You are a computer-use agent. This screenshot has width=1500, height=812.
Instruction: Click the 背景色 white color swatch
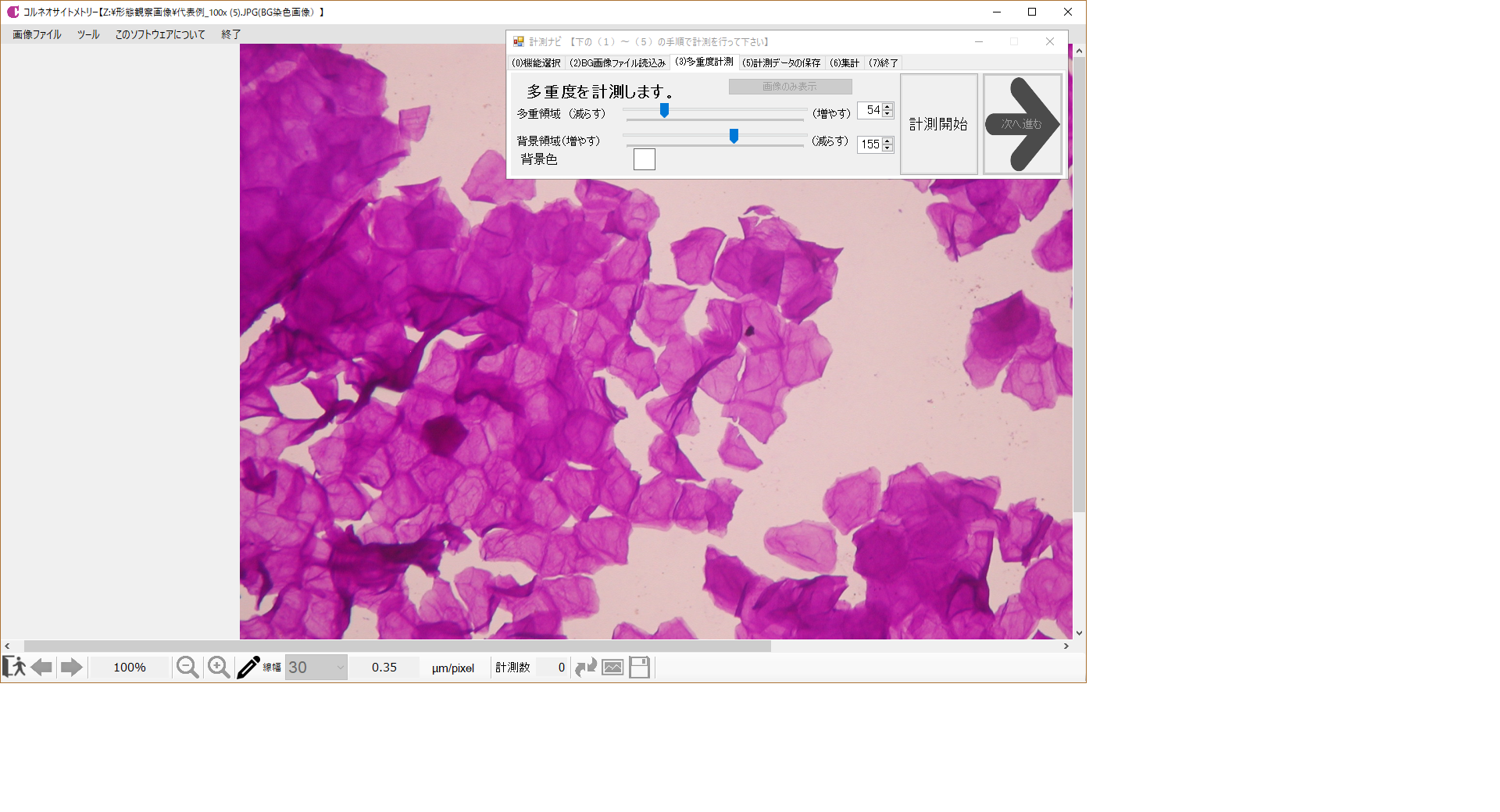coord(644,159)
